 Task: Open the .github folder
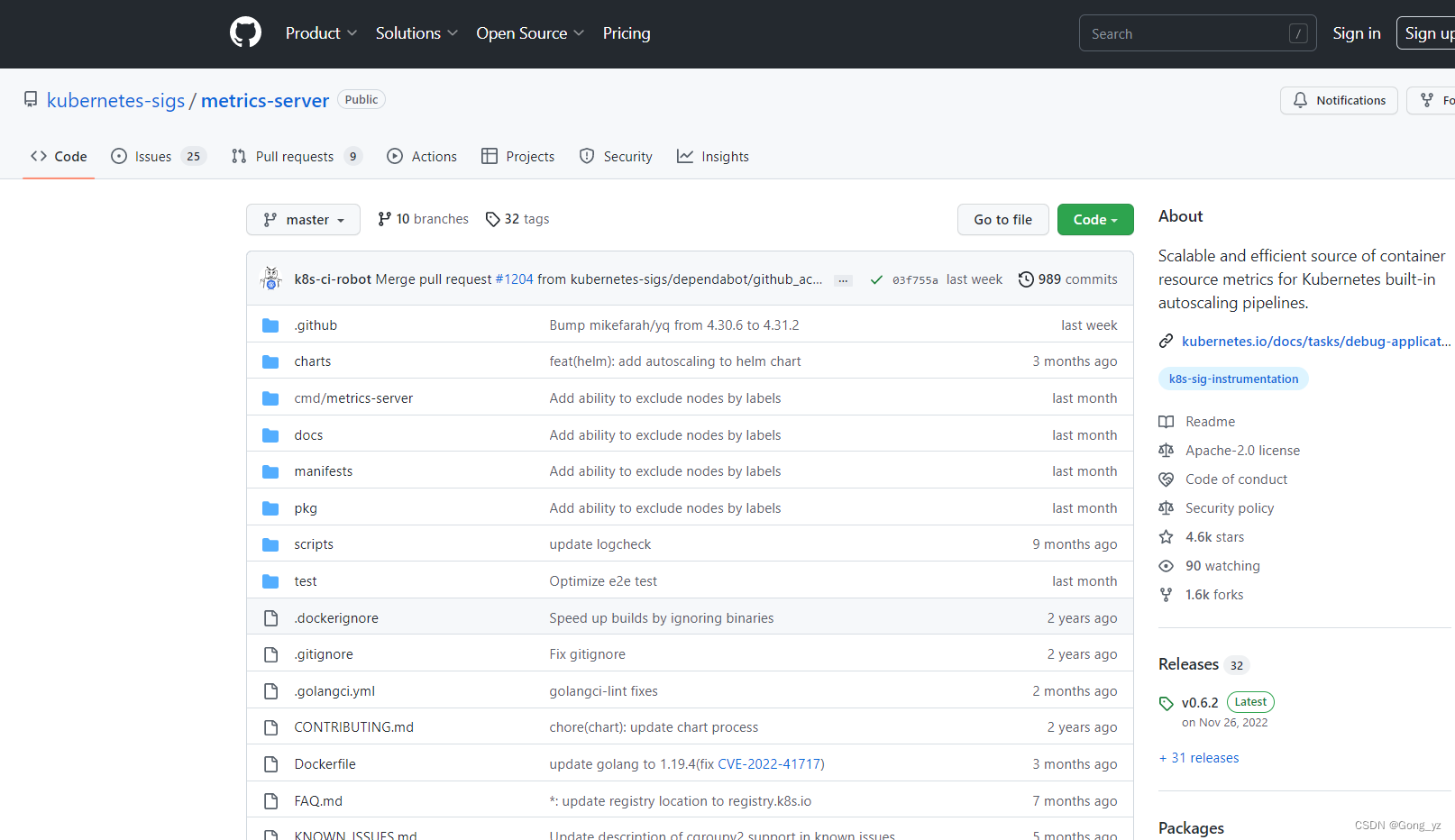(316, 325)
